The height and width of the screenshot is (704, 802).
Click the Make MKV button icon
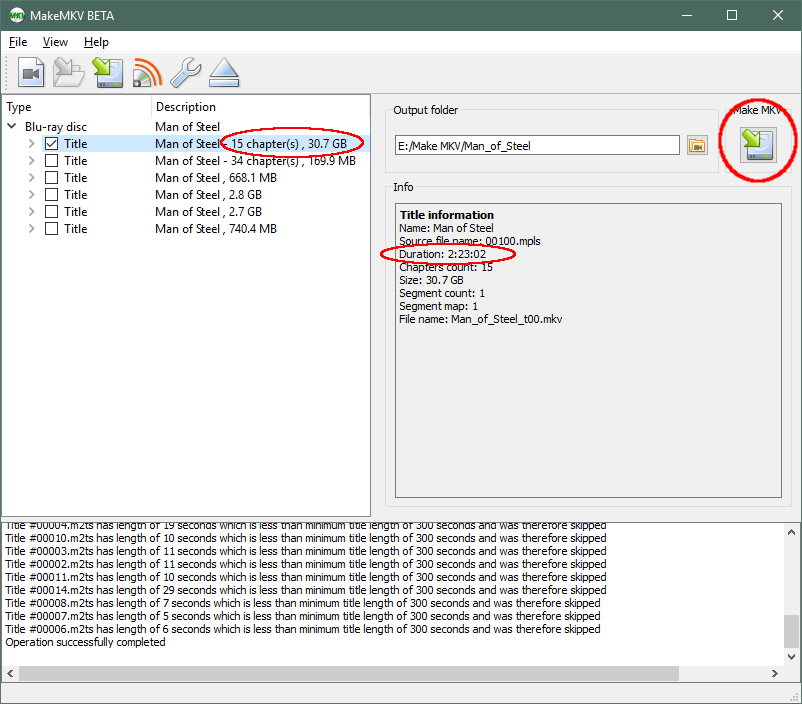pos(759,146)
